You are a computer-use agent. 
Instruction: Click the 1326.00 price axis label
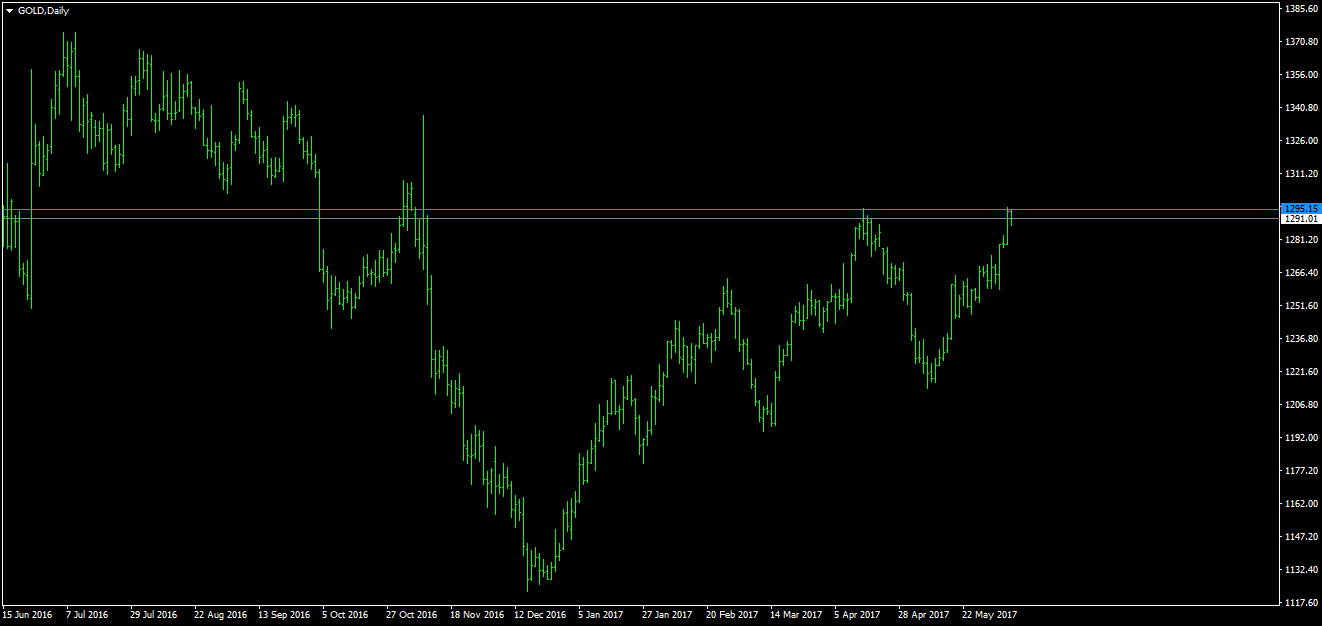click(x=1302, y=141)
